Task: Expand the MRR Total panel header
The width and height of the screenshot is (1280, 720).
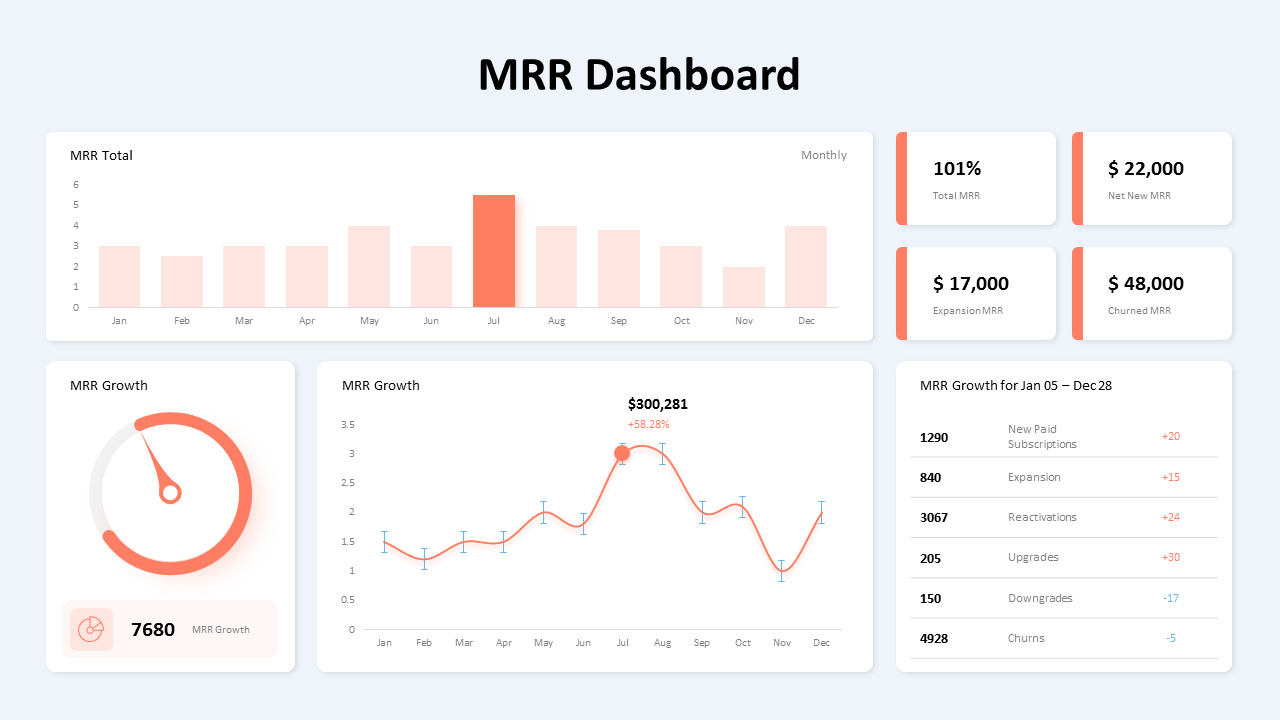Action: [x=101, y=155]
